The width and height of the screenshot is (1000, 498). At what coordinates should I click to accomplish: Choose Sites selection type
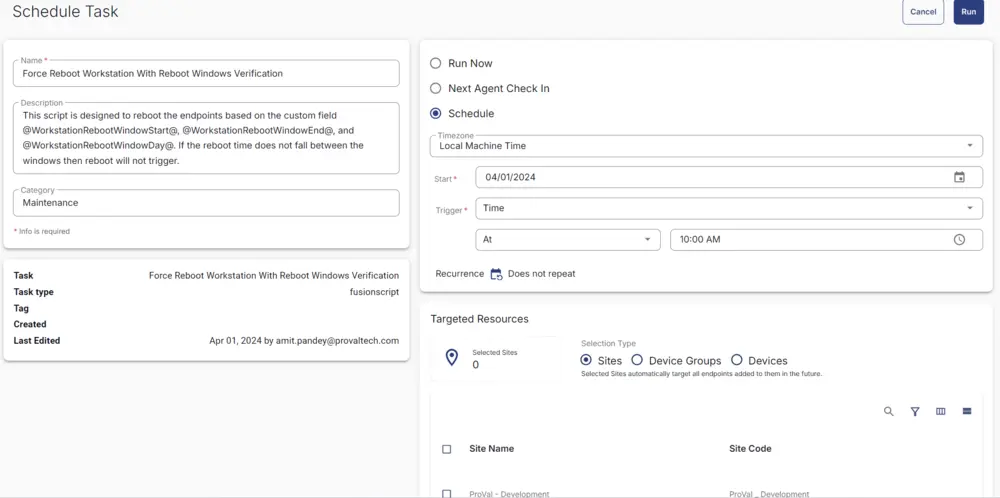coord(586,360)
